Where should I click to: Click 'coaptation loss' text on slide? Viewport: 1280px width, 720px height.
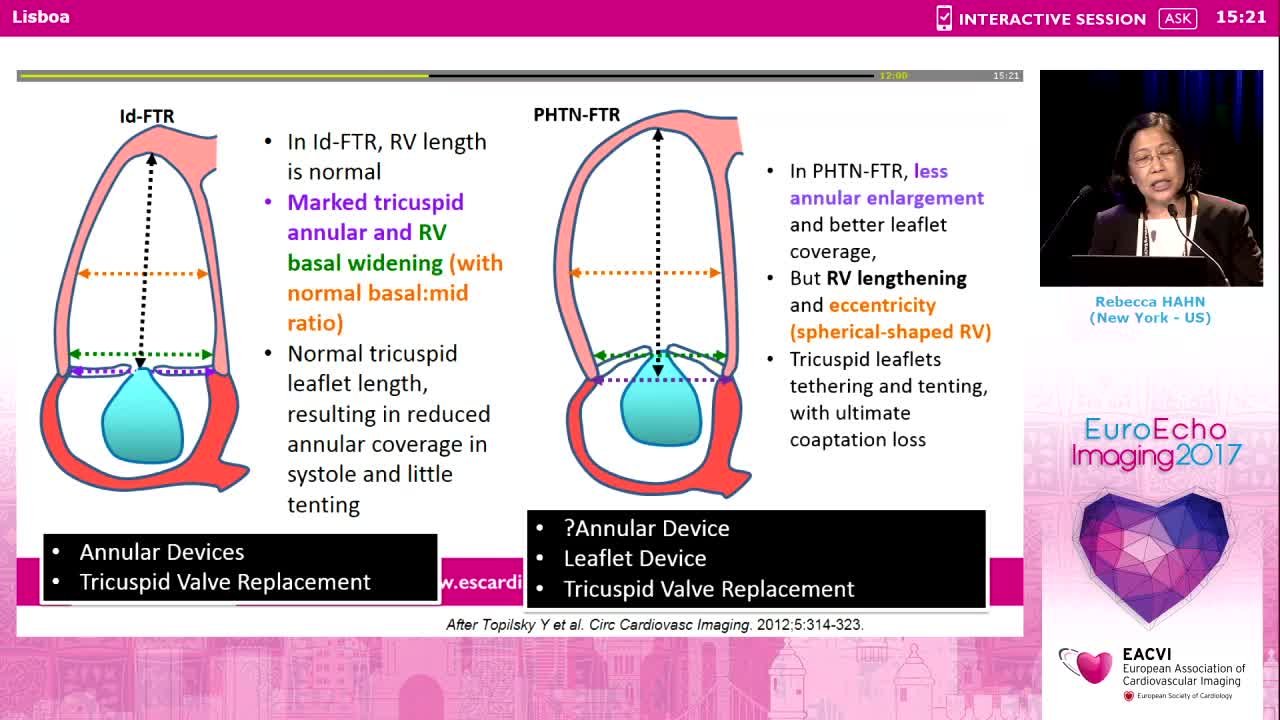point(858,439)
